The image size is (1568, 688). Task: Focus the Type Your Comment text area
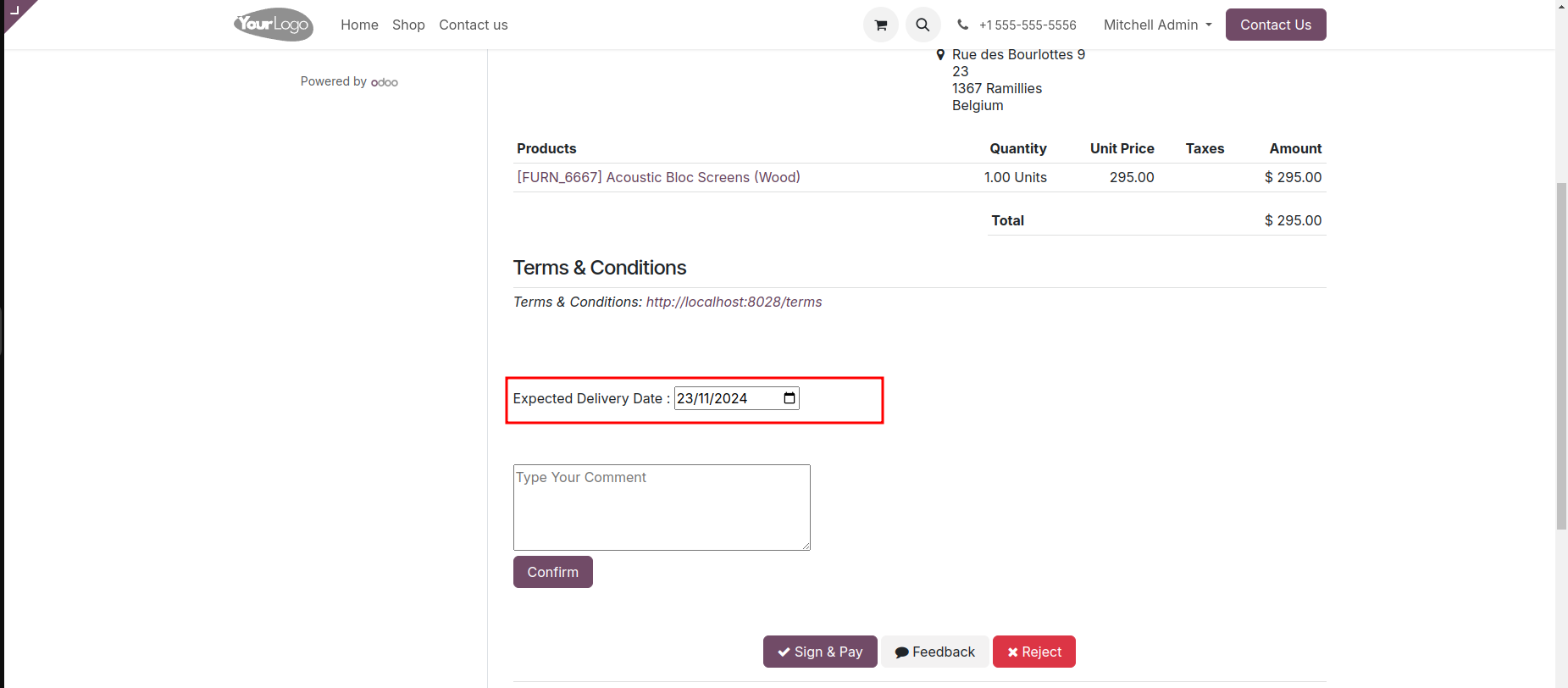(662, 508)
